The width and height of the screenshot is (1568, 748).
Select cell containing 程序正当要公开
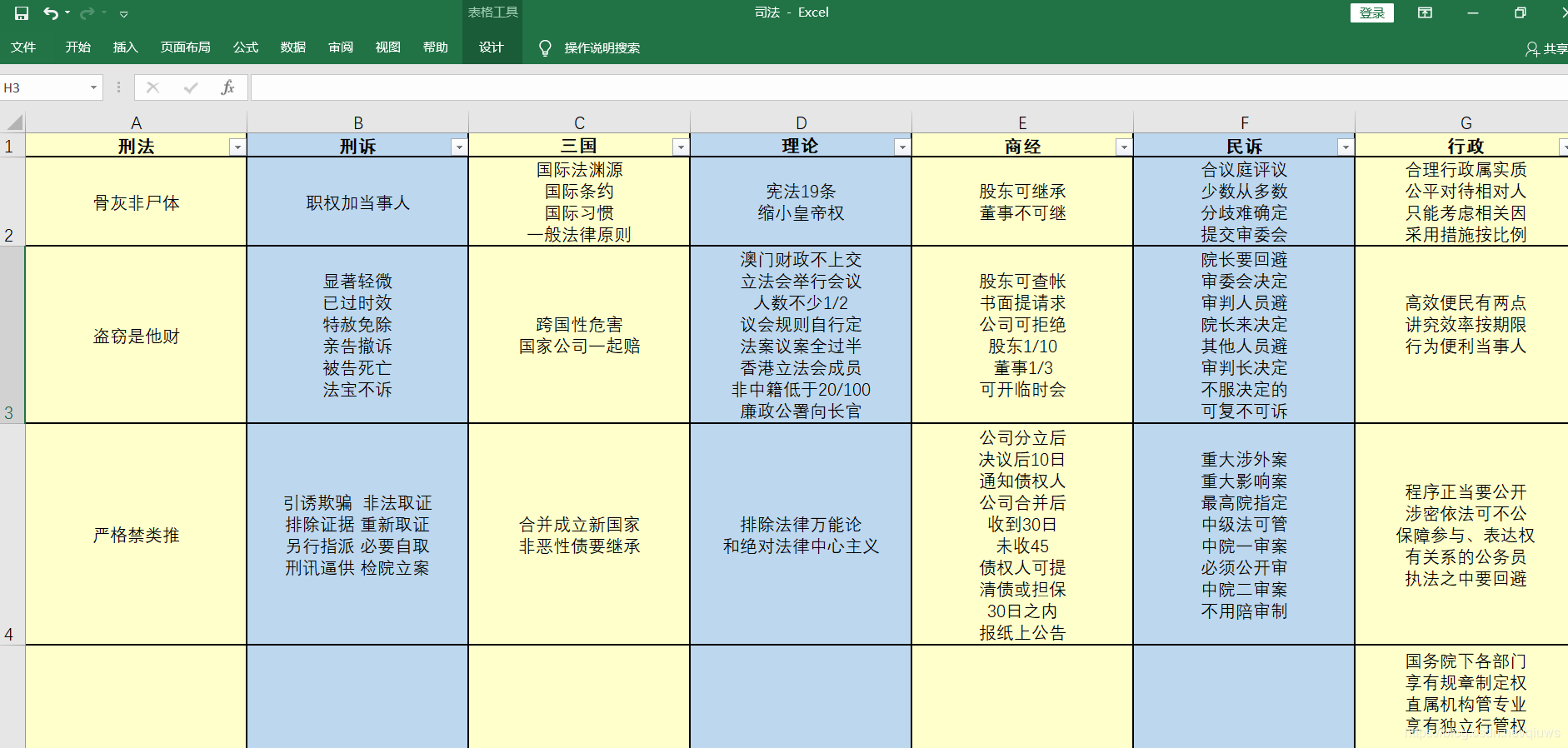click(1462, 535)
